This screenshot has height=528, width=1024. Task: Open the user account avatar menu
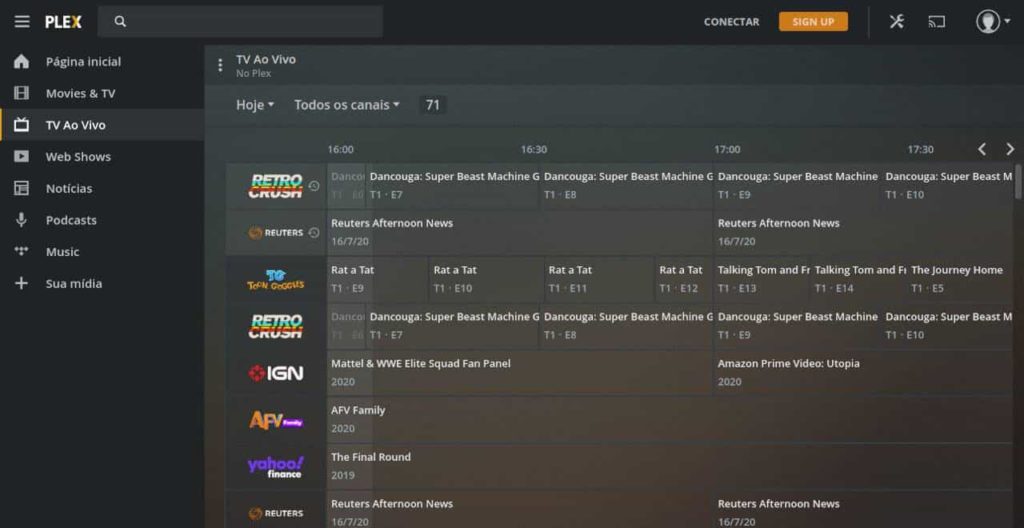tap(993, 22)
